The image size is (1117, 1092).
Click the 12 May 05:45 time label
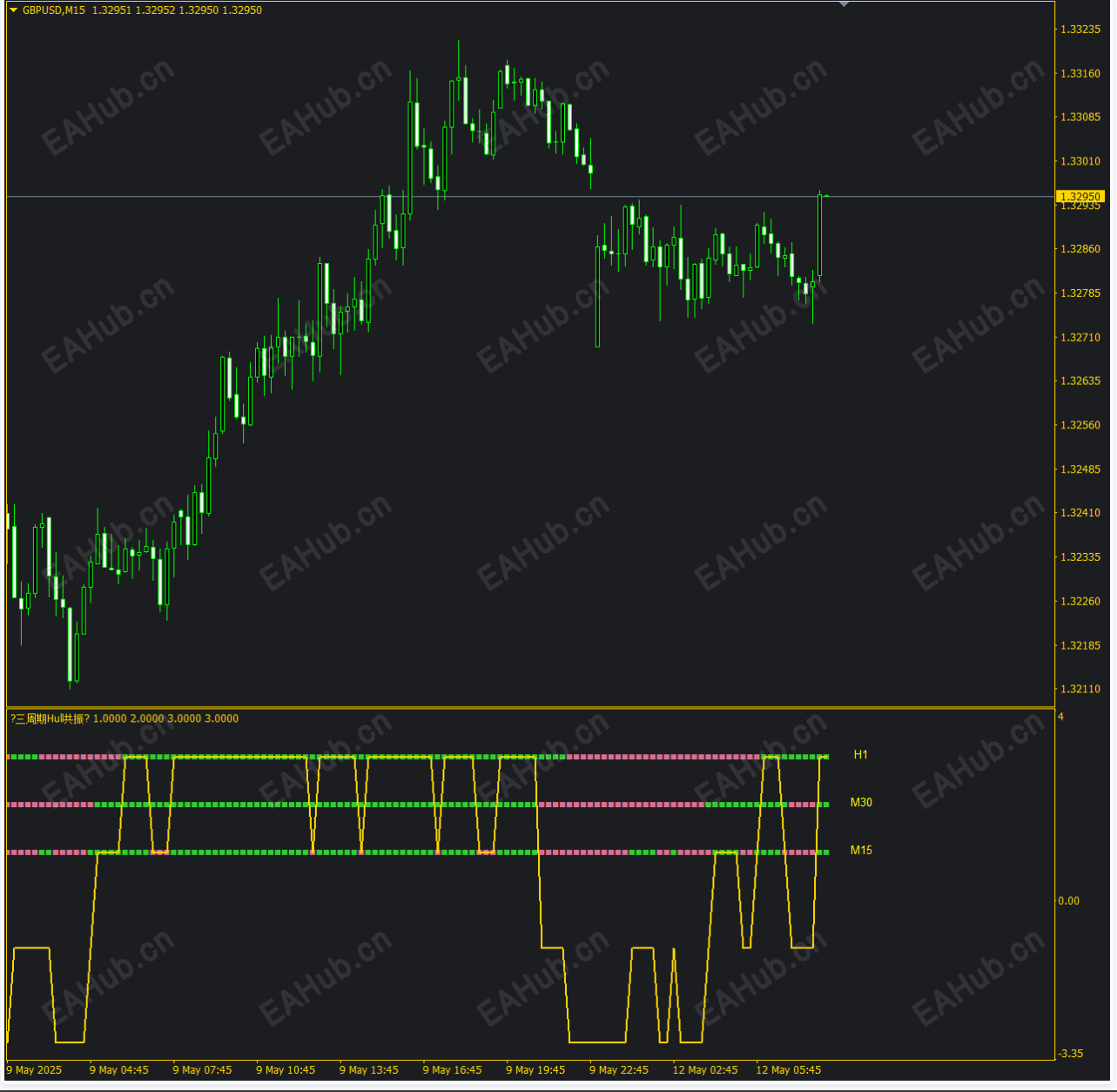coord(789,1070)
